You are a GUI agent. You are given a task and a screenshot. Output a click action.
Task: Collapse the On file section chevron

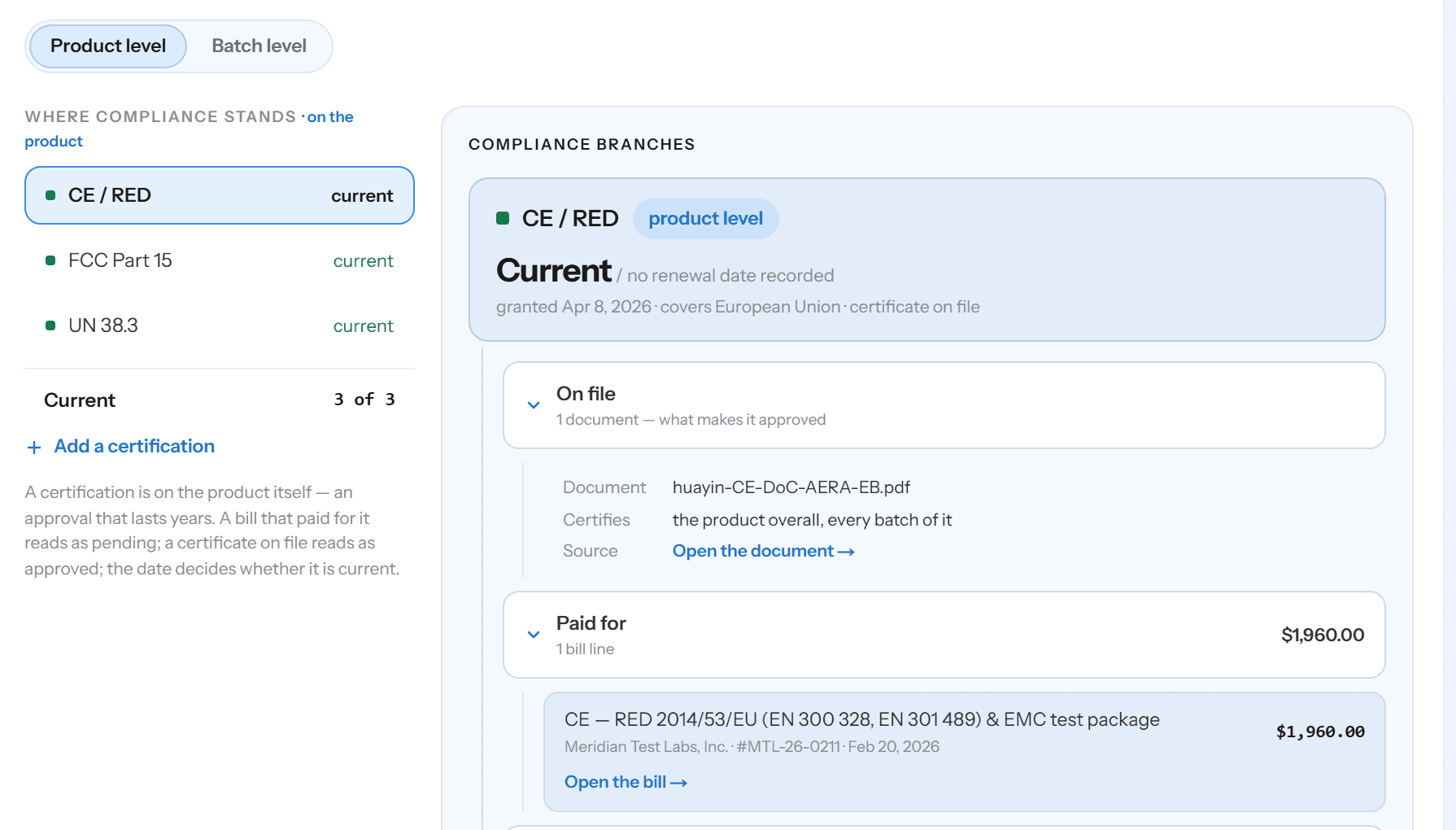click(534, 405)
